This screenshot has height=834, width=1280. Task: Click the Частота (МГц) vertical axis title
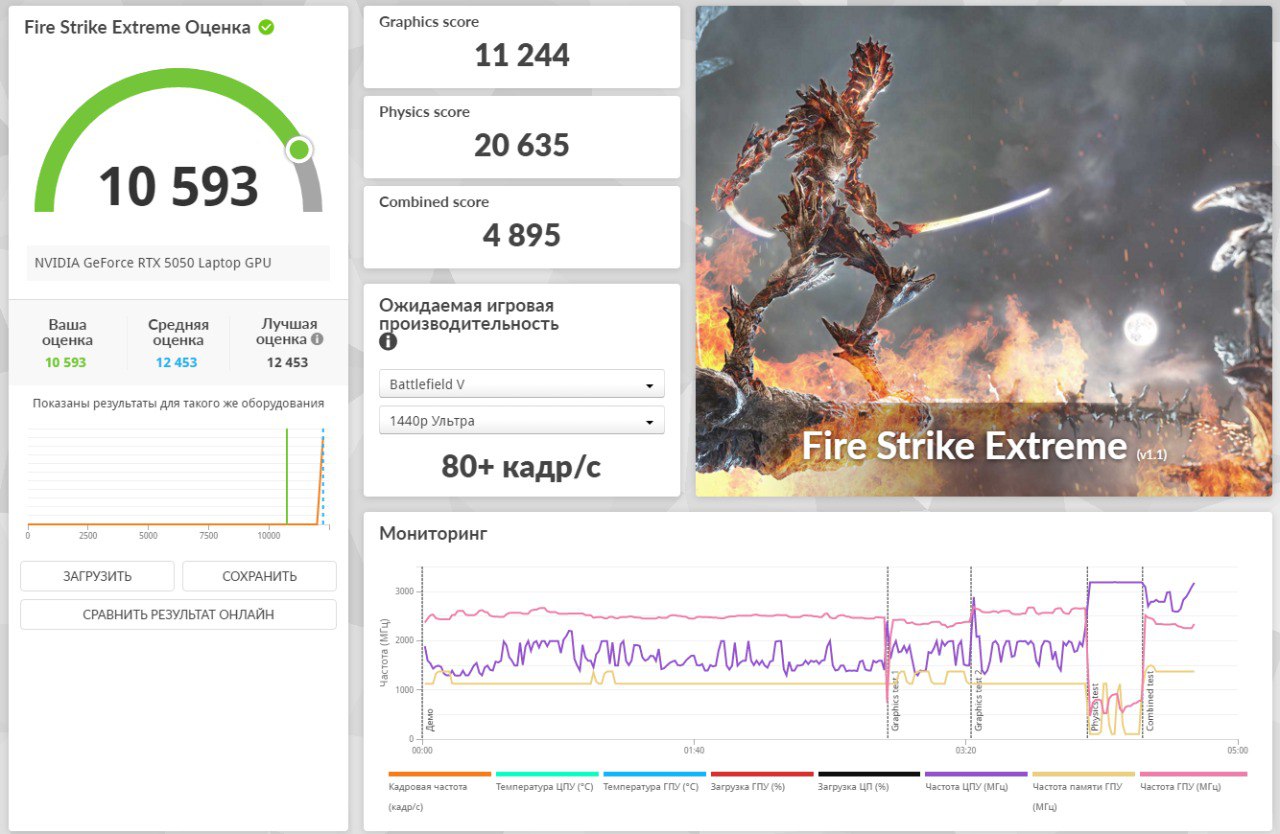(x=384, y=652)
